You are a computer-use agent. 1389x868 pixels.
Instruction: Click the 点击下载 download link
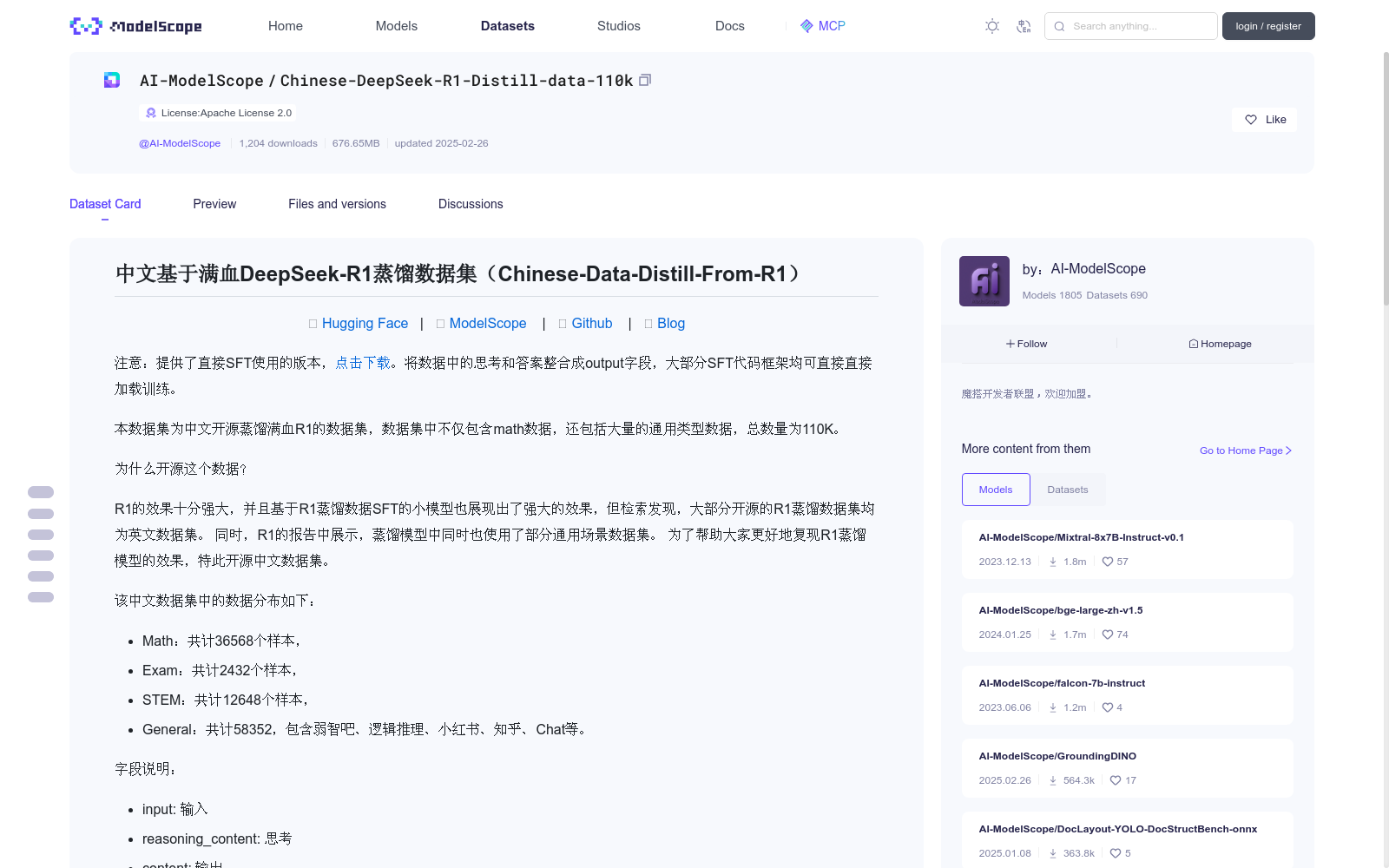(x=363, y=363)
